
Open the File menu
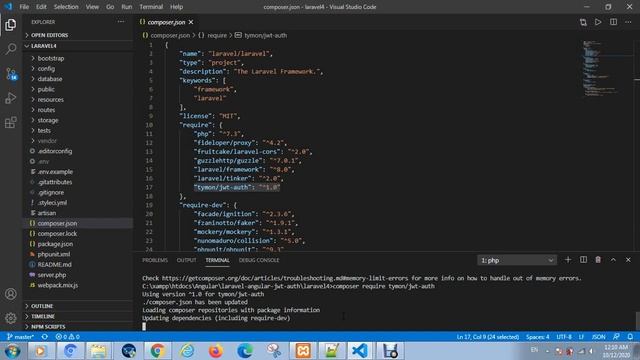pos(24,7)
